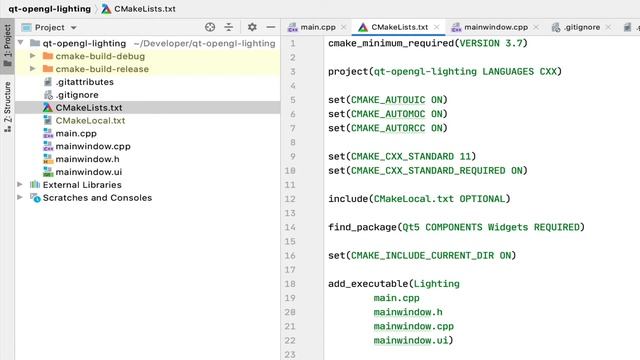Click the .gitattributes file icon

(48, 82)
